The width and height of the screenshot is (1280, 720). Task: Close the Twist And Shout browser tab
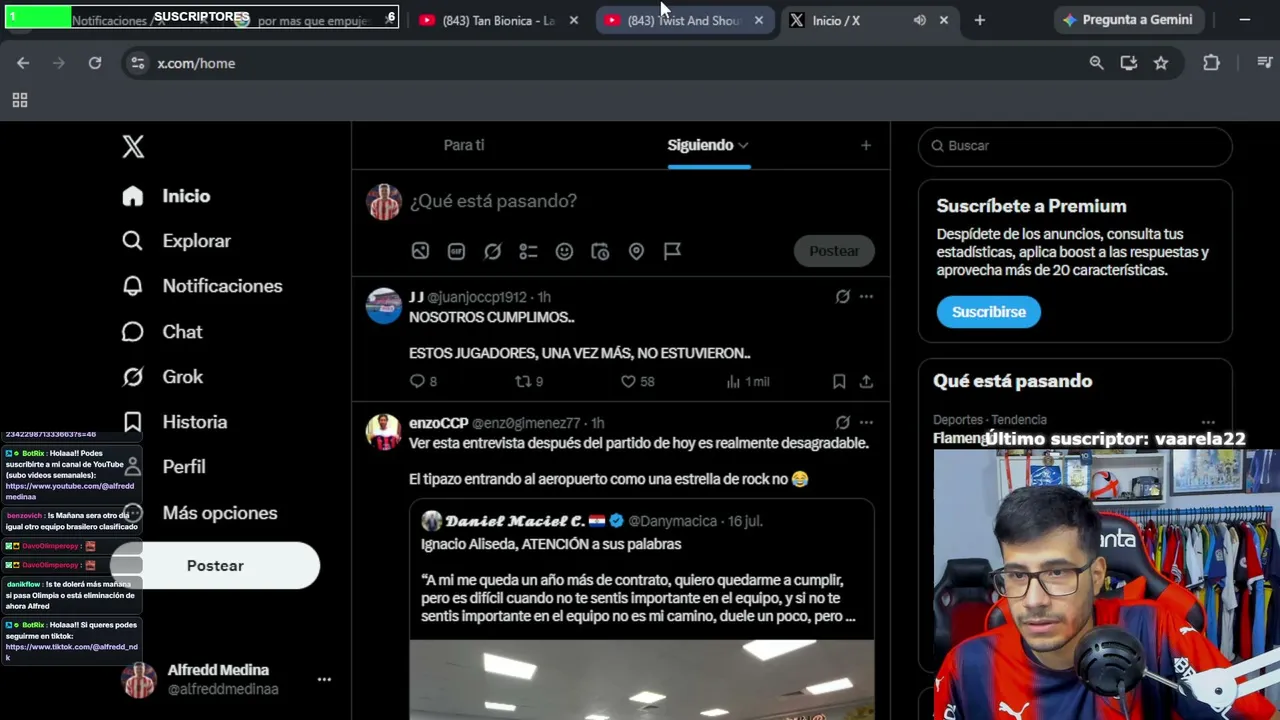(758, 20)
